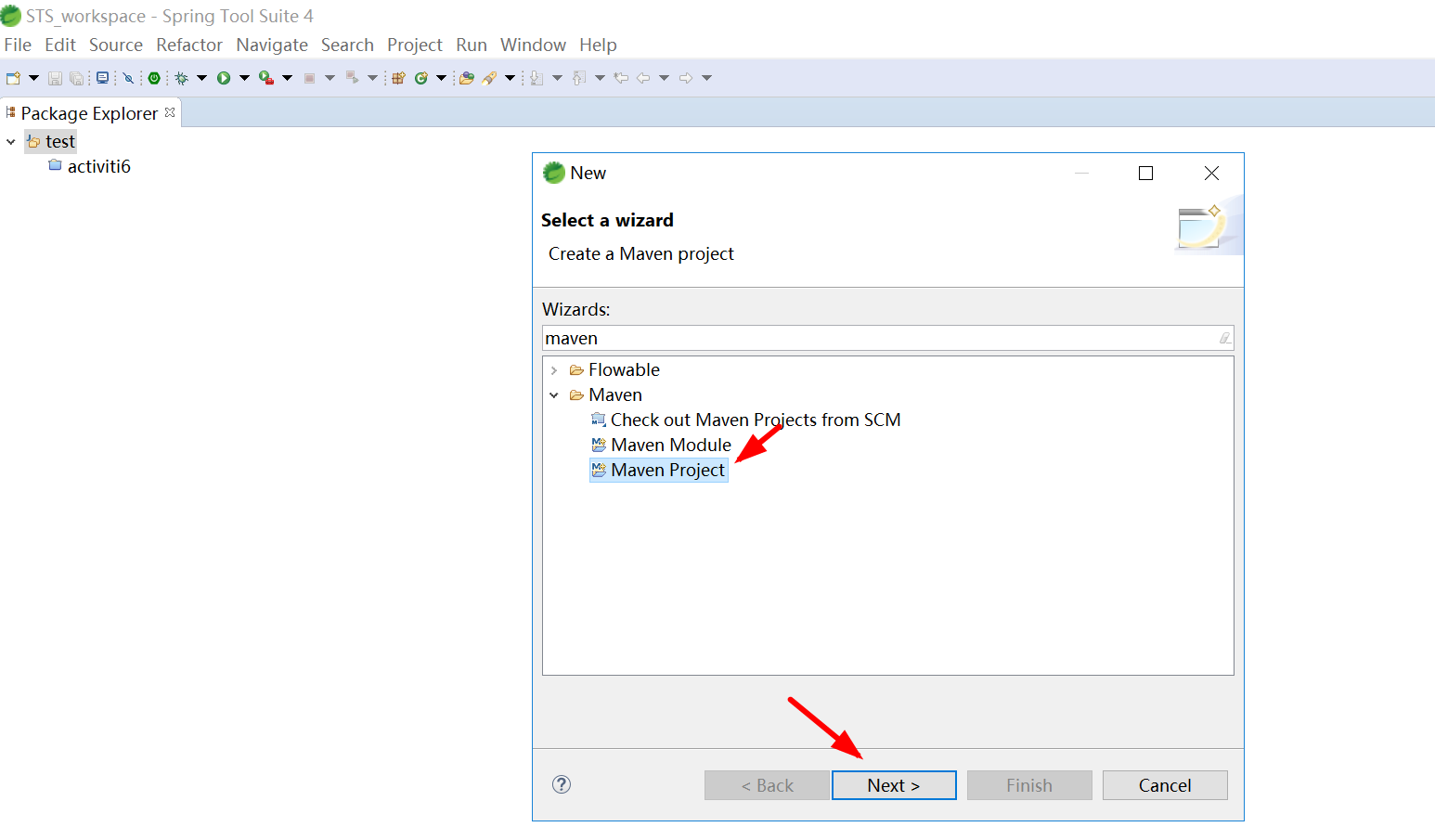This screenshot has height=840, width=1435.
Task: Open the File menu
Action: 18,45
